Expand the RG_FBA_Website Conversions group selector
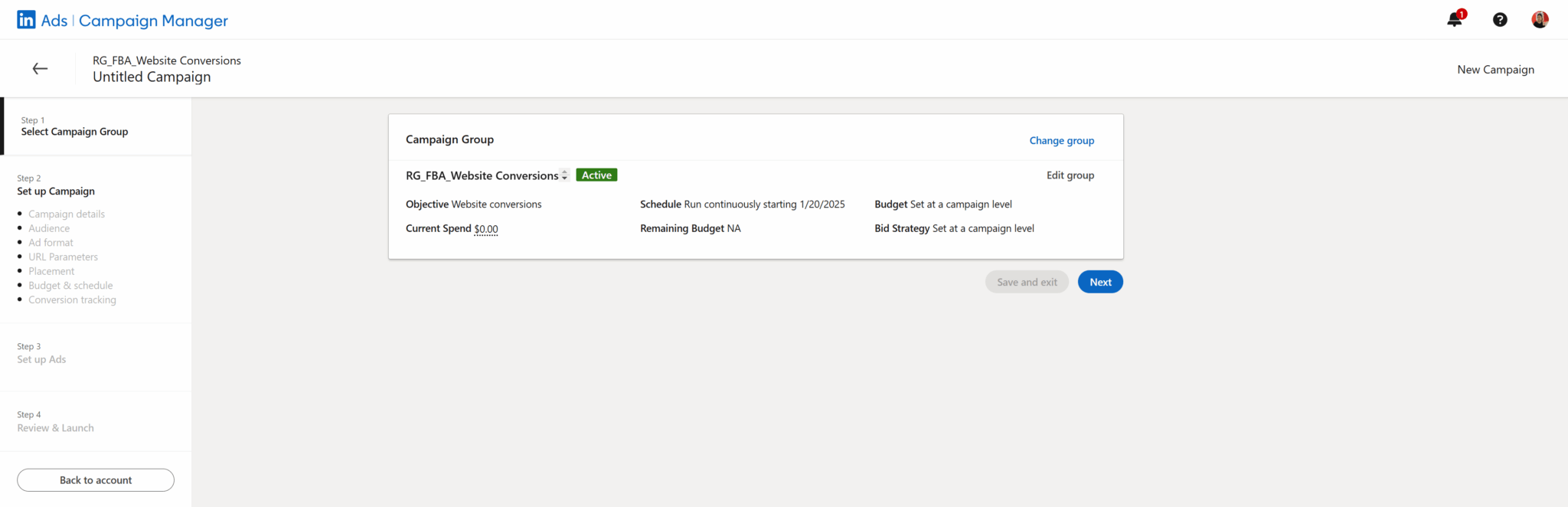Viewport: 1568px width, 507px height. point(564,175)
